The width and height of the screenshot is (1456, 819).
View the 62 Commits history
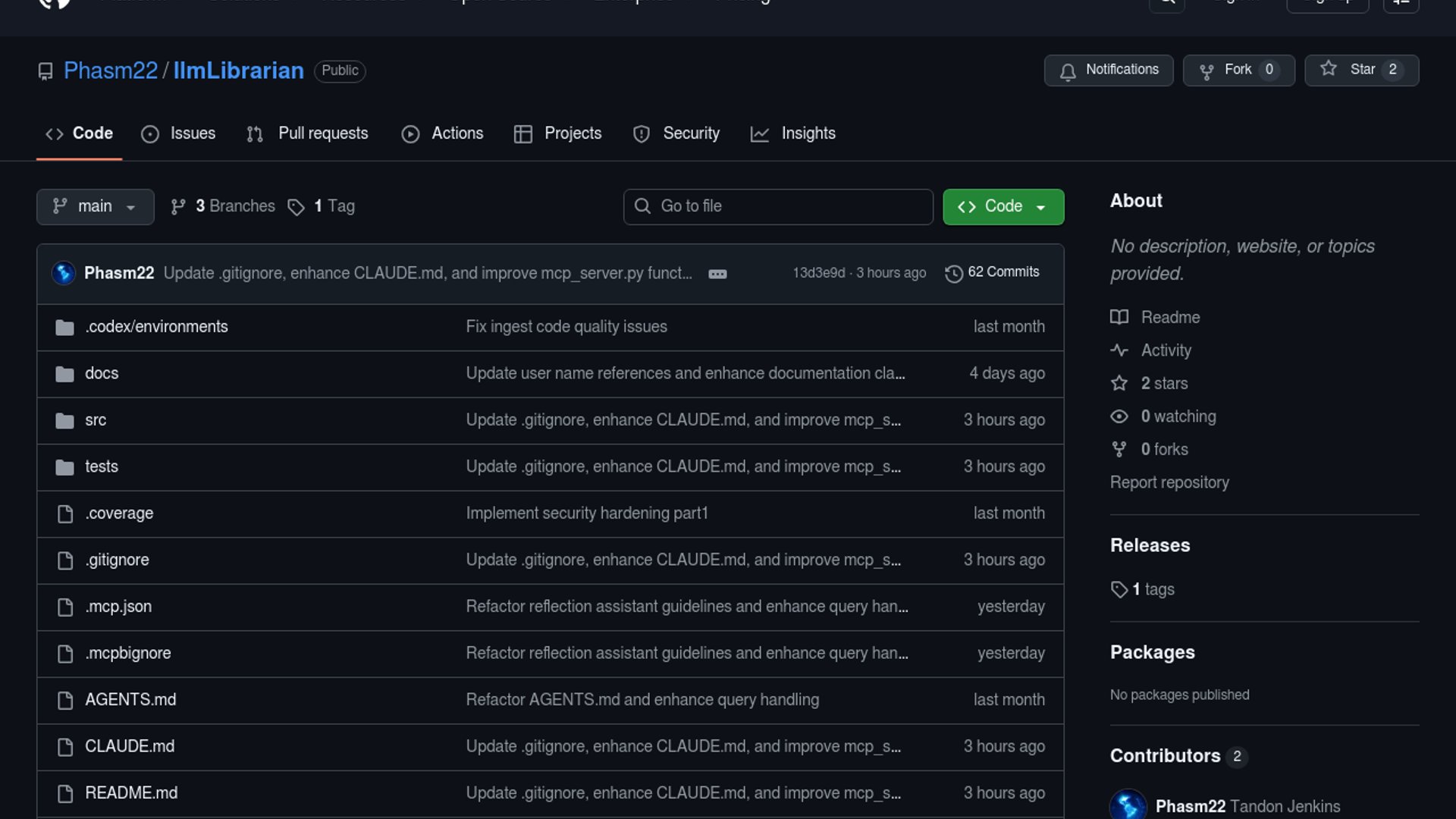pyautogui.click(x=992, y=272)
